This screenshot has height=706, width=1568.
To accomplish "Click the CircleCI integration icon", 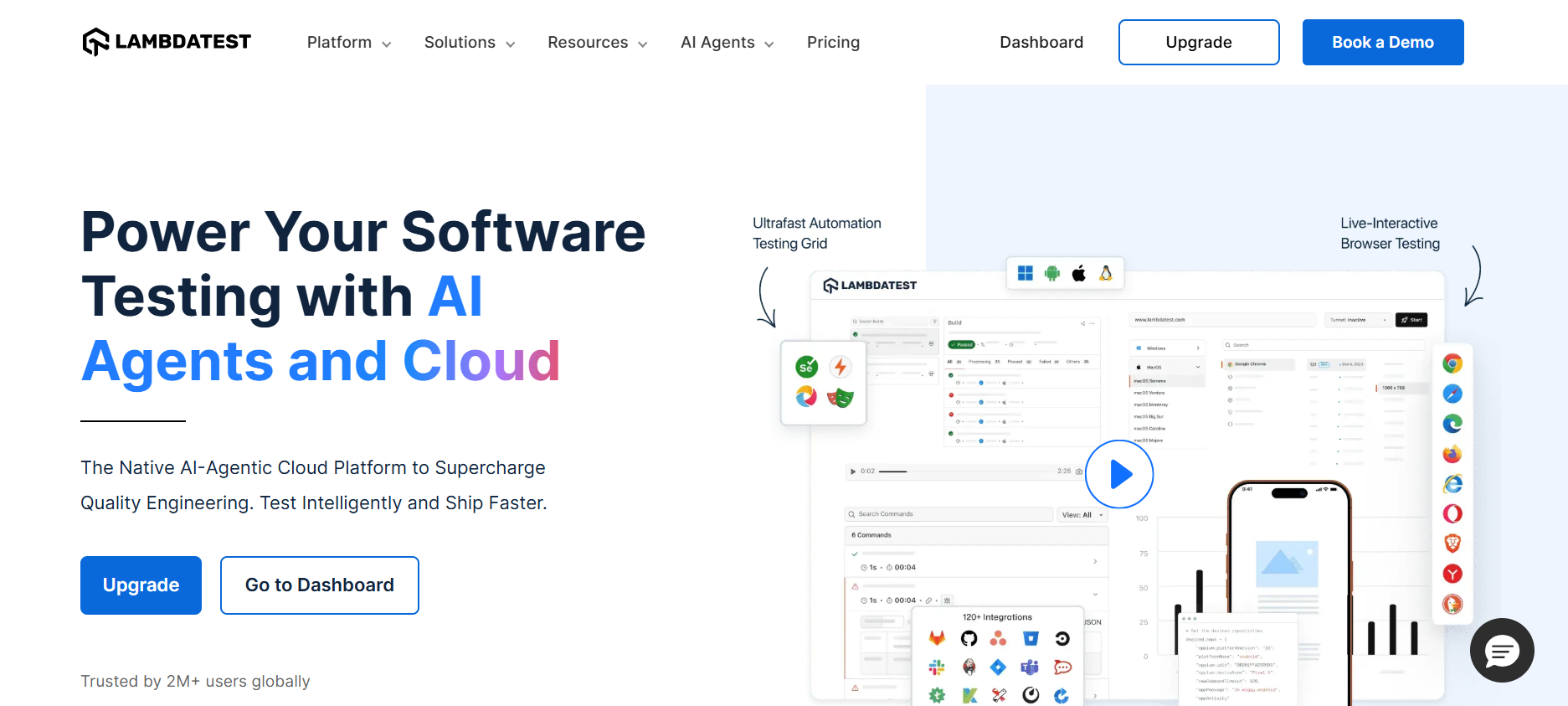I will point(1062,638).
